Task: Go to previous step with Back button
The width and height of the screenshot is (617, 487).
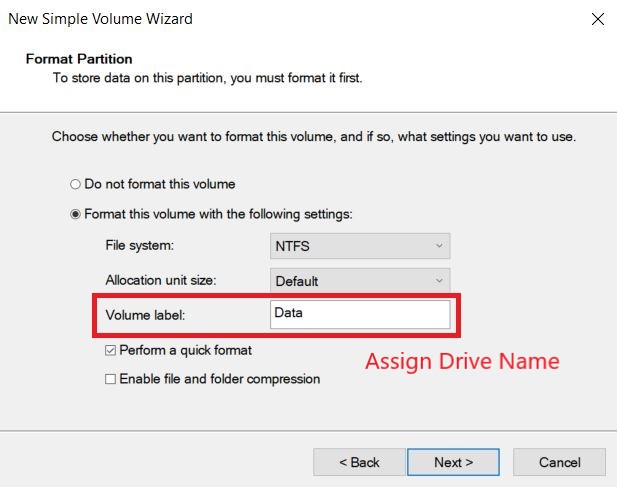Action: click(359, 462)
